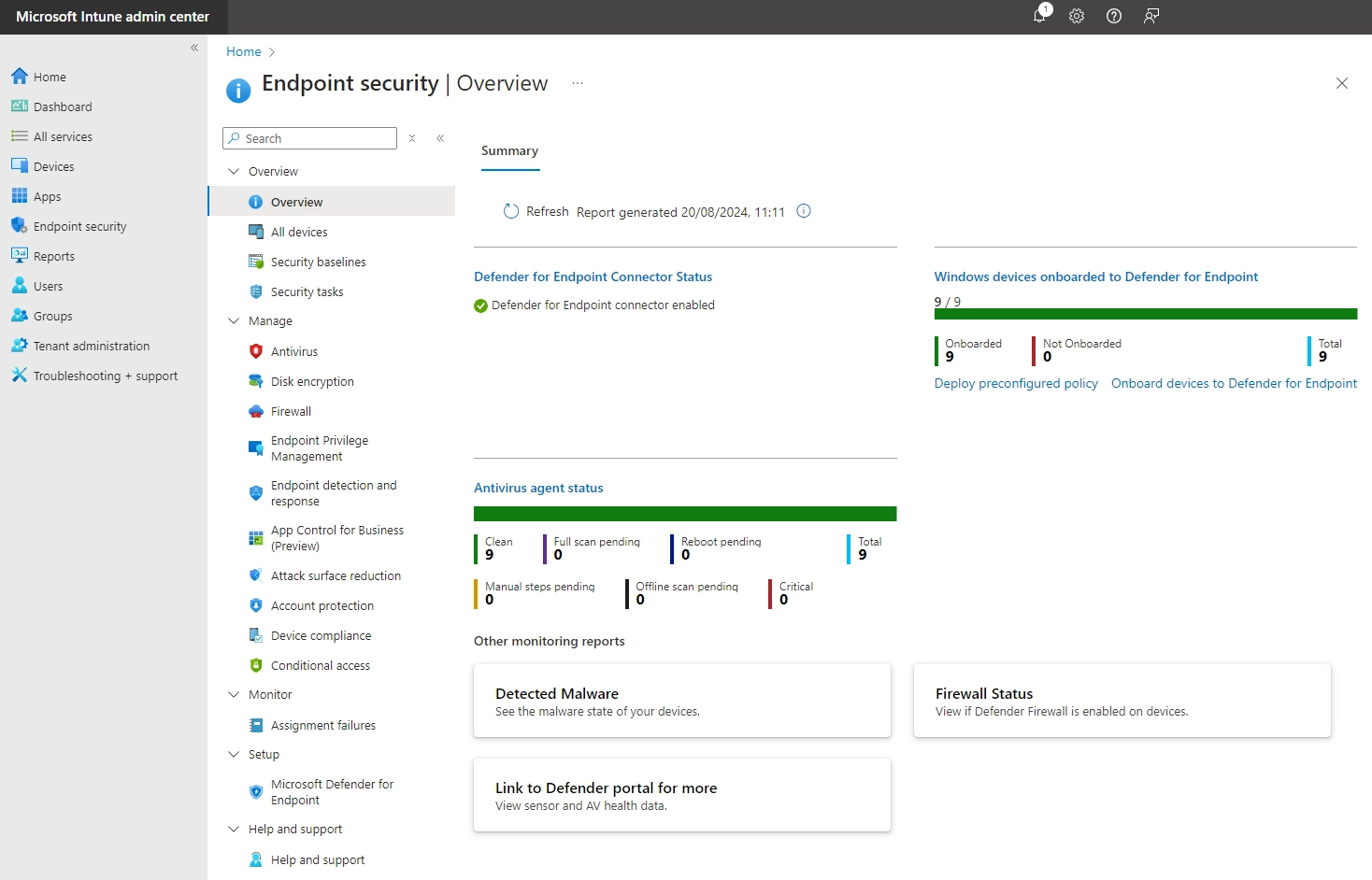The width and height of the screenshot is (1372, 880).
Task: Click the report generated info icon
Action: [804, 211]
